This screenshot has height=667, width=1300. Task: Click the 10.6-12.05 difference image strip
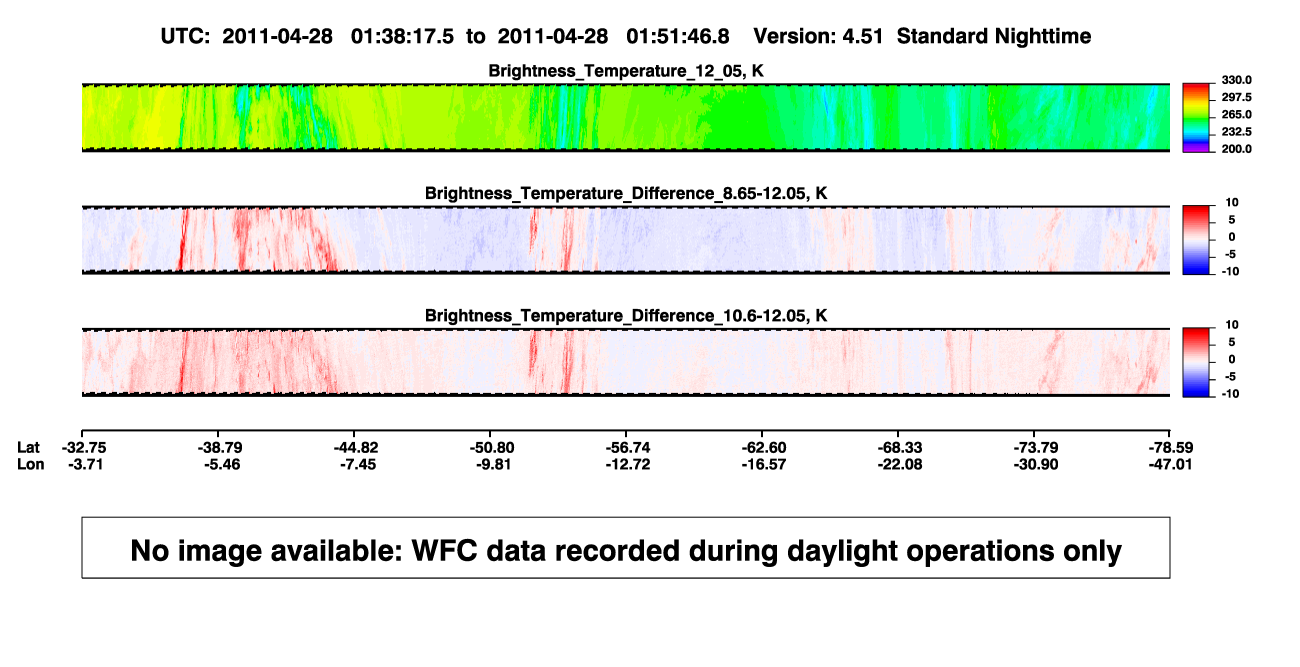pyautogui.click(x=626, y=362)
